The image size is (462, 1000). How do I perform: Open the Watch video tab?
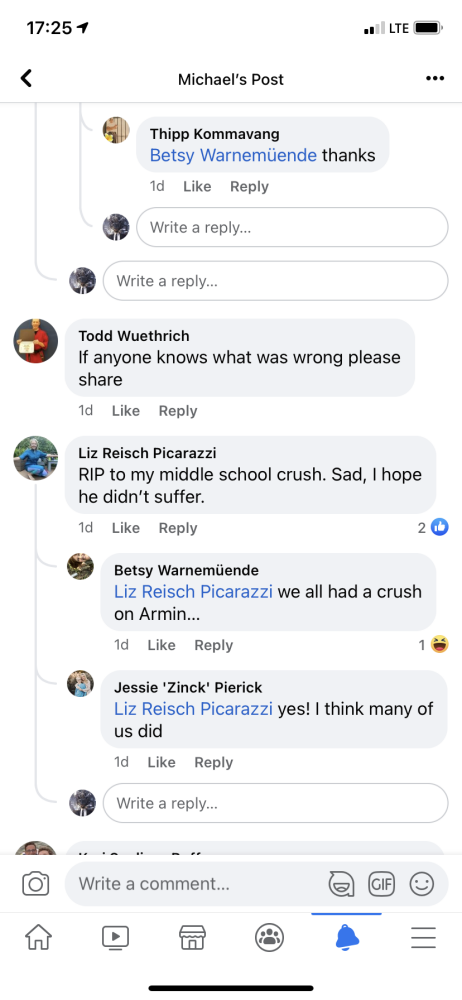(116, 938)
